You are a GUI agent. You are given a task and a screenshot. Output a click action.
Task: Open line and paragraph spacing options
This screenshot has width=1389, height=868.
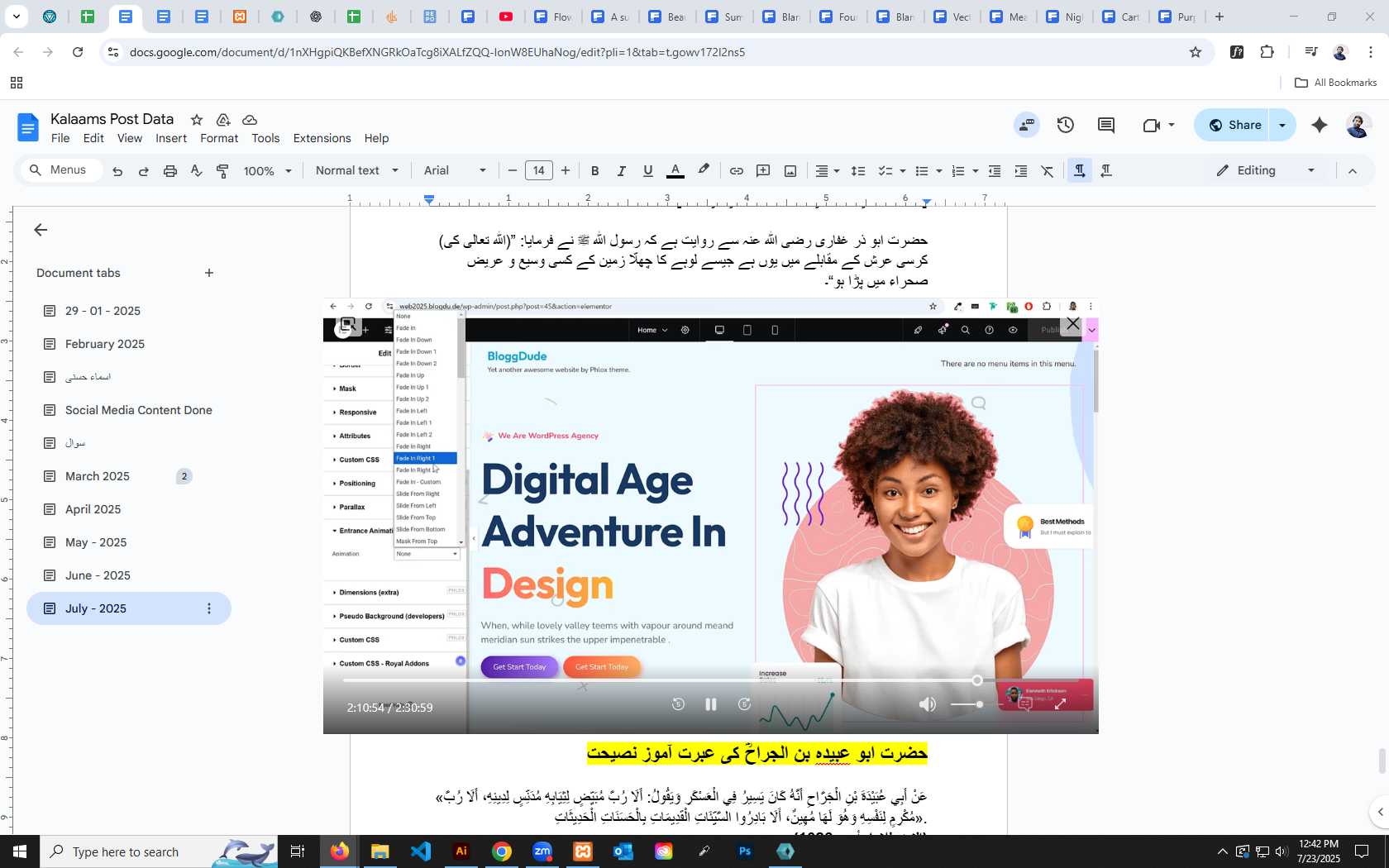click(x=858, y=171)
